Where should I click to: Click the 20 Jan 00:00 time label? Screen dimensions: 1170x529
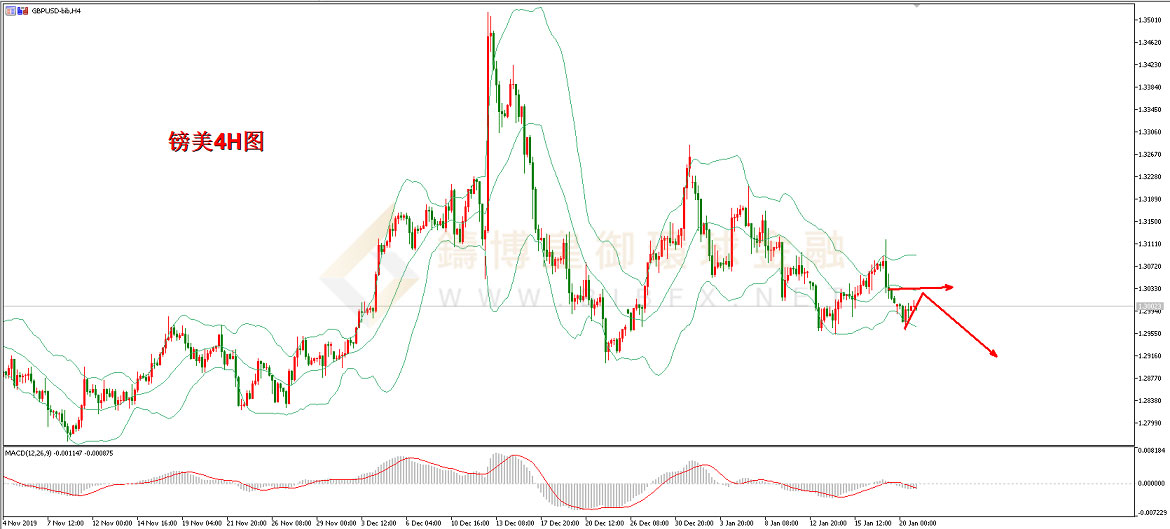coord(916,522)
